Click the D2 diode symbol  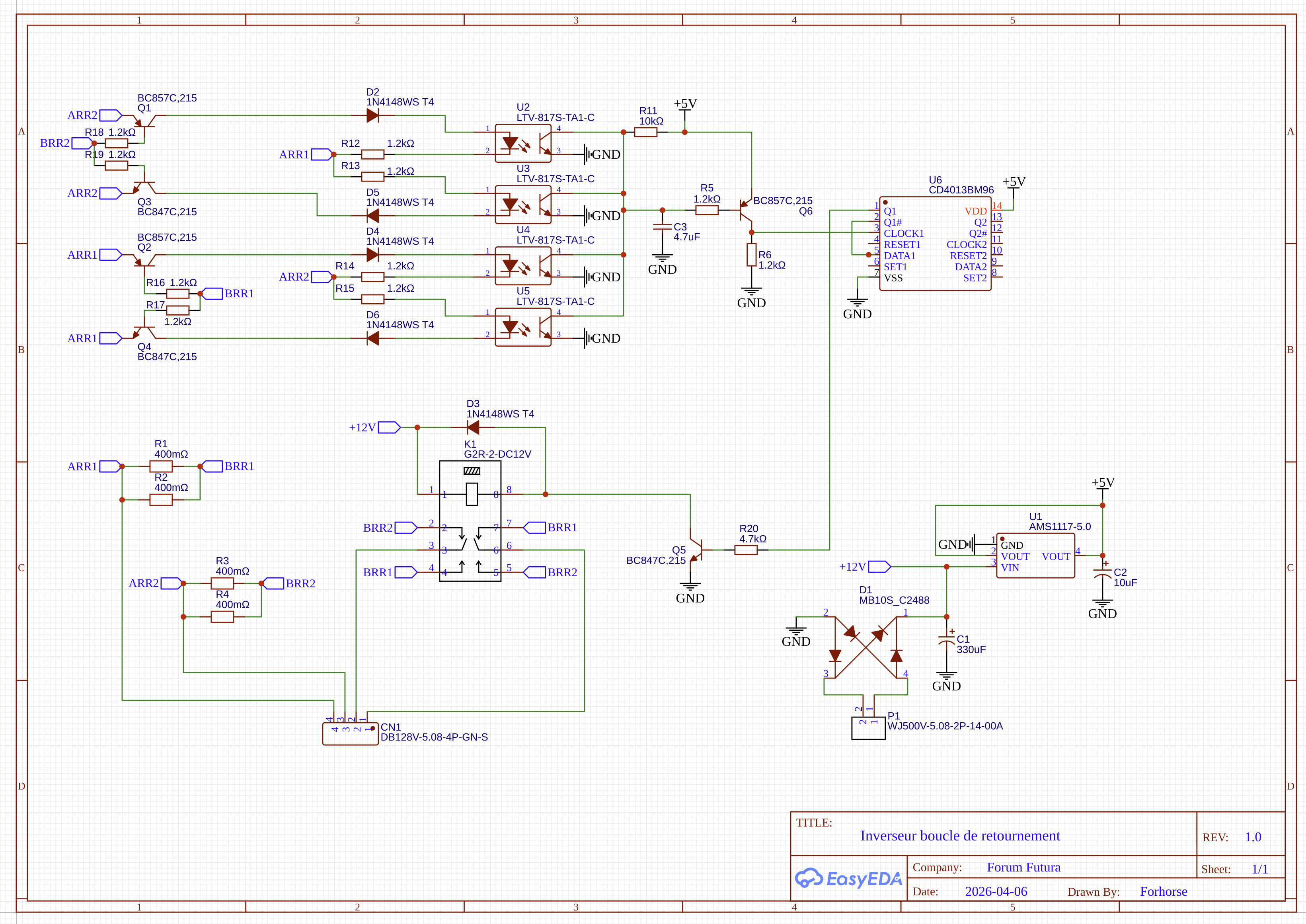coord(372,115)
